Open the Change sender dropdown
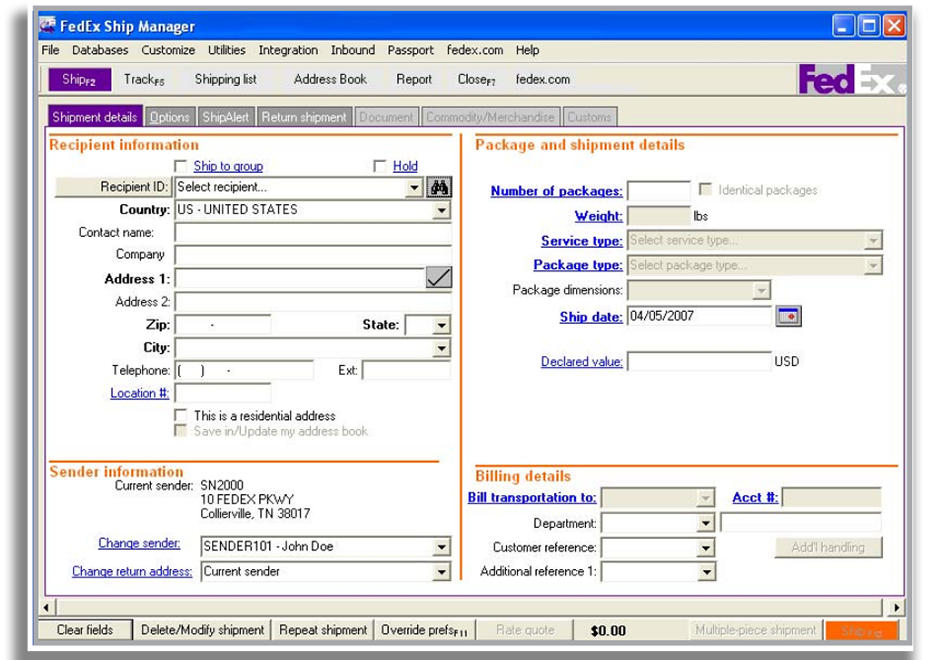Screen dimensions: 941x660 pyautogui.click(x=441, y=547)
